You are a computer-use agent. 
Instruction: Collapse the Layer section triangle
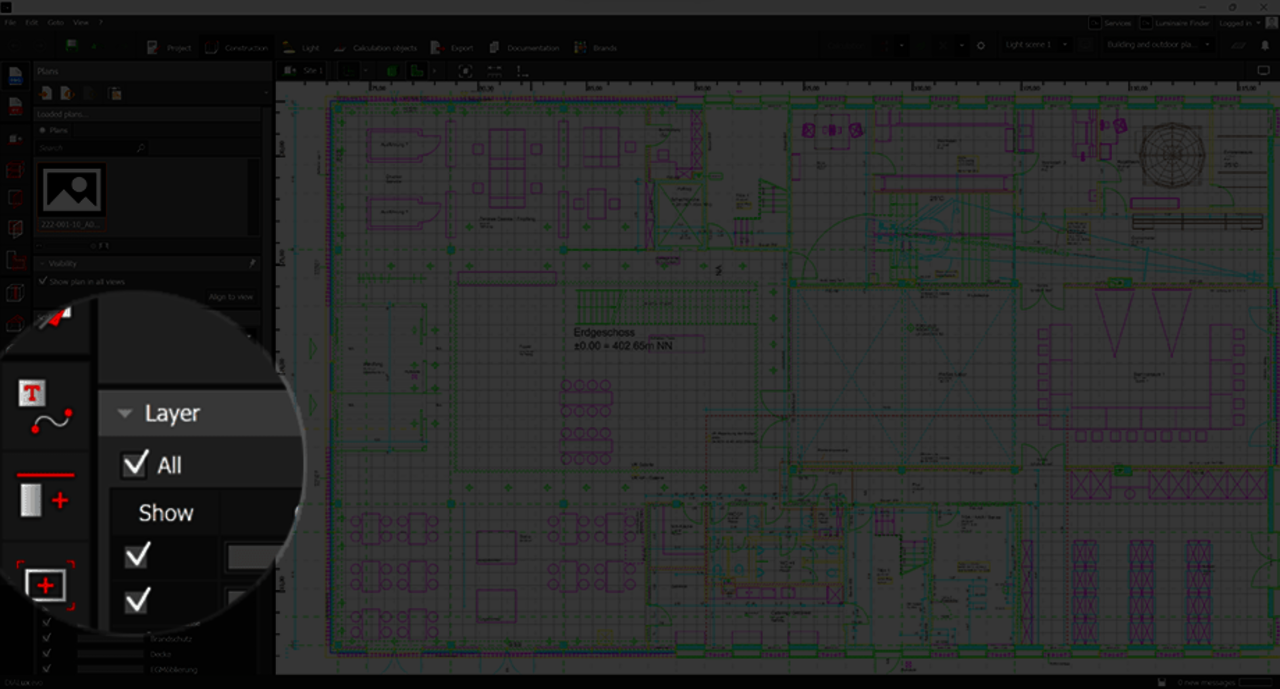(124, 413)
